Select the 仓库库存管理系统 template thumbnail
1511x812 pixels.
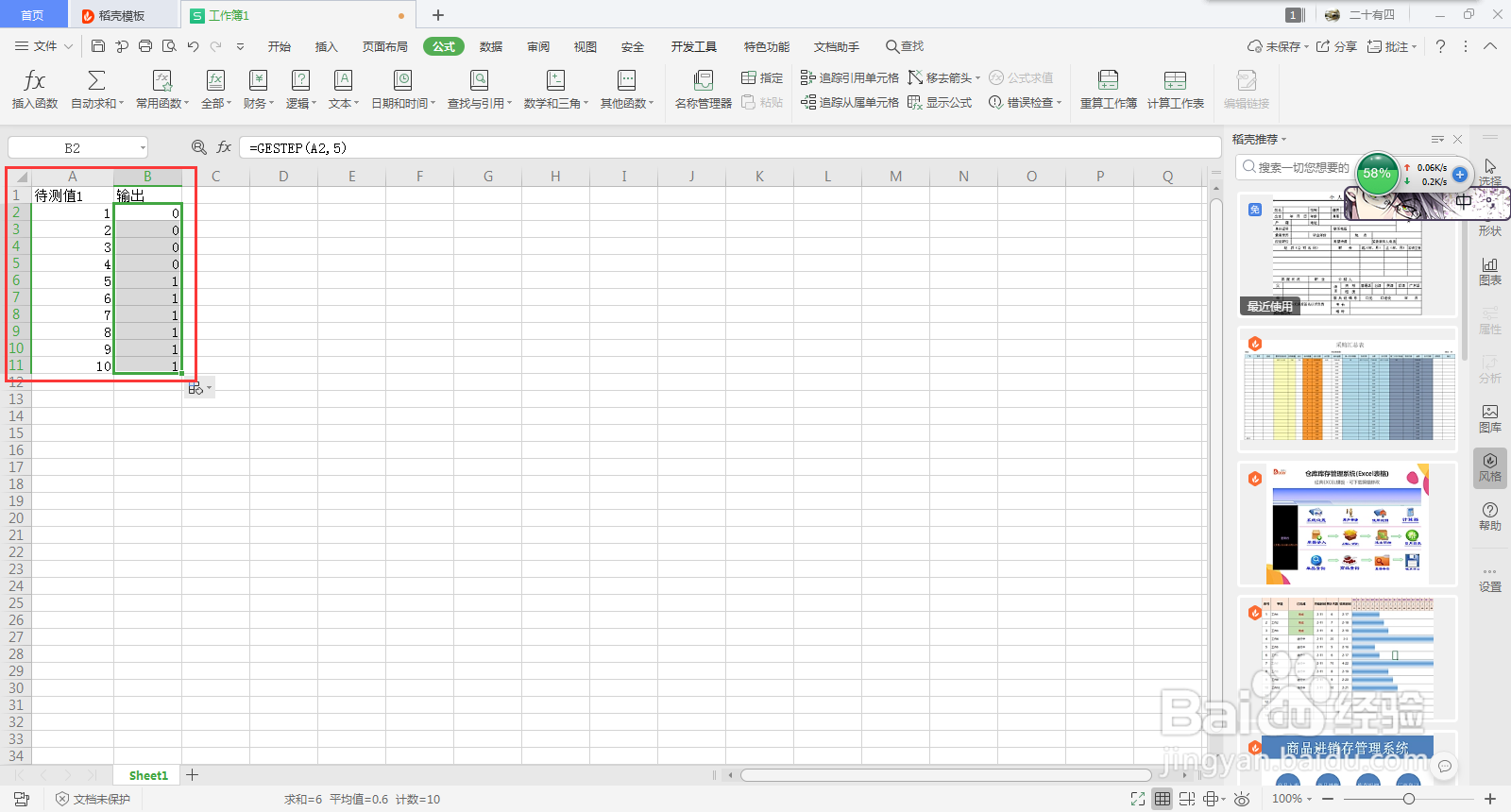point(1348,524)
